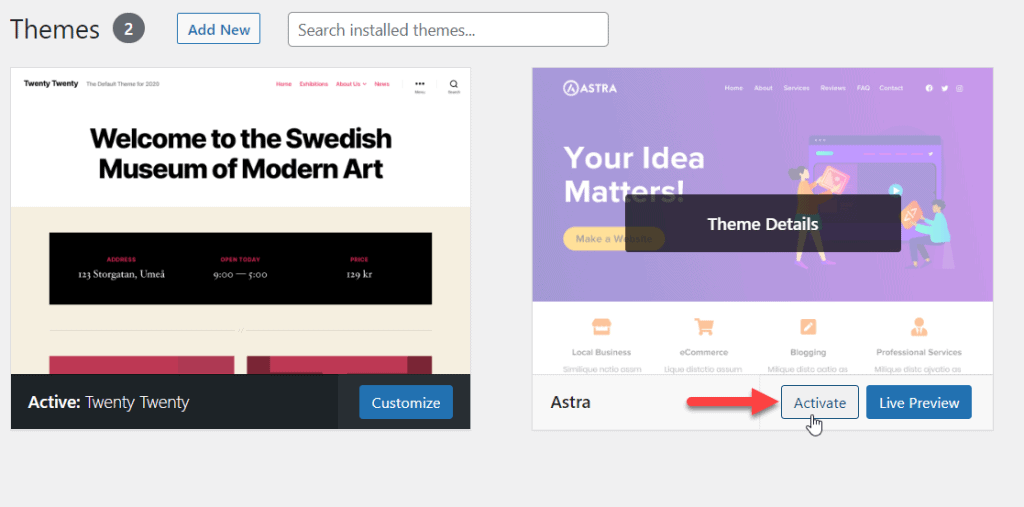The width and height of the screenshot is (1024, 507).
Task: Open Live Preview for Astra
Action: point(919,402)
